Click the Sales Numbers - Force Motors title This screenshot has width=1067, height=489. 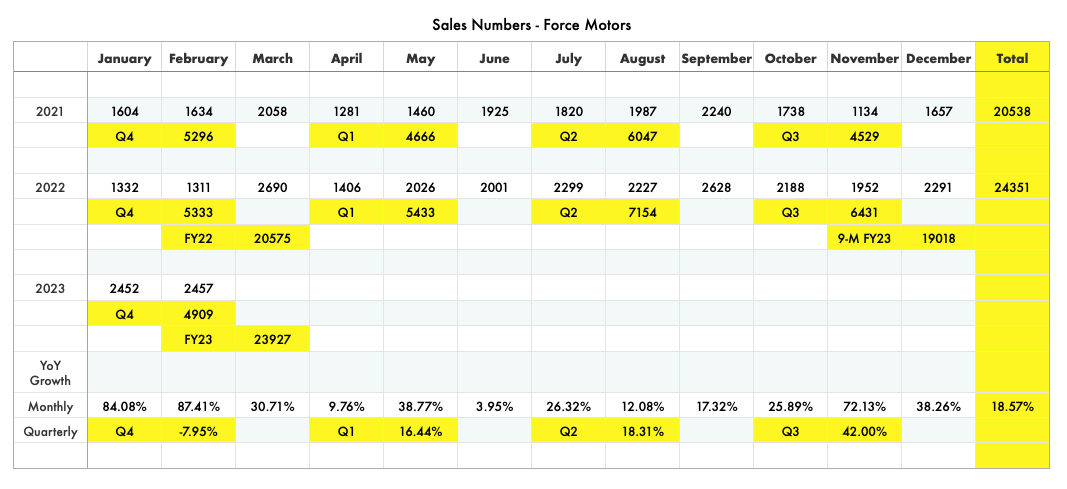[532, 24]
